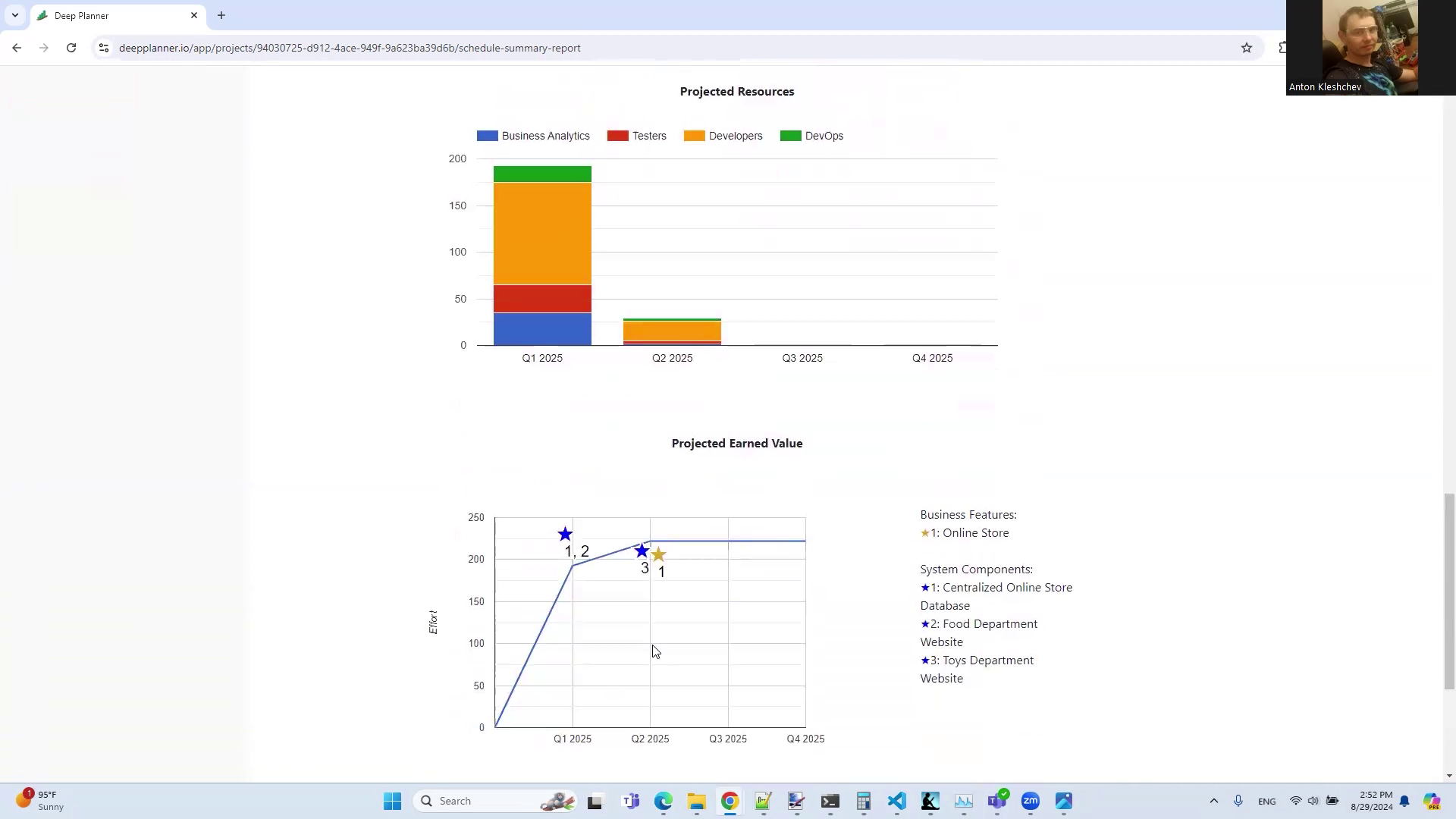Screen dimensions: 1456x819
Task: Open the Photos app at taskbar end
Action: 1063,801
